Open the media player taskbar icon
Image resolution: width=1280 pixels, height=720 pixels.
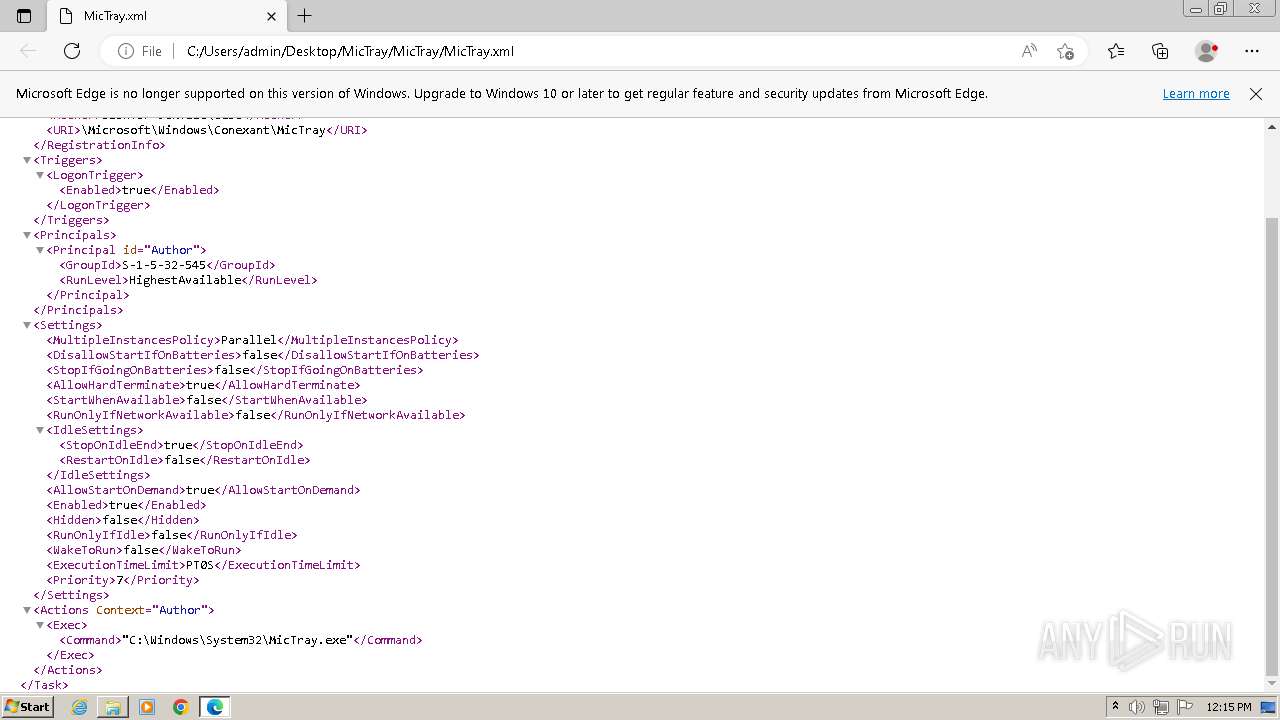point(147,707)
